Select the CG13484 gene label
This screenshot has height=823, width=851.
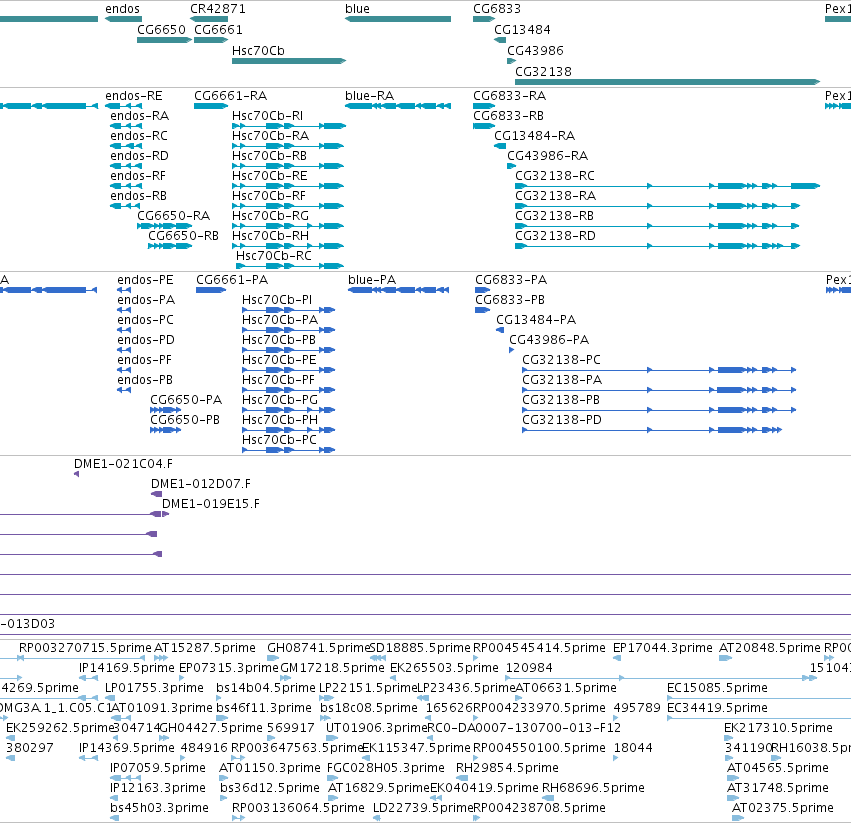(522, 29)
